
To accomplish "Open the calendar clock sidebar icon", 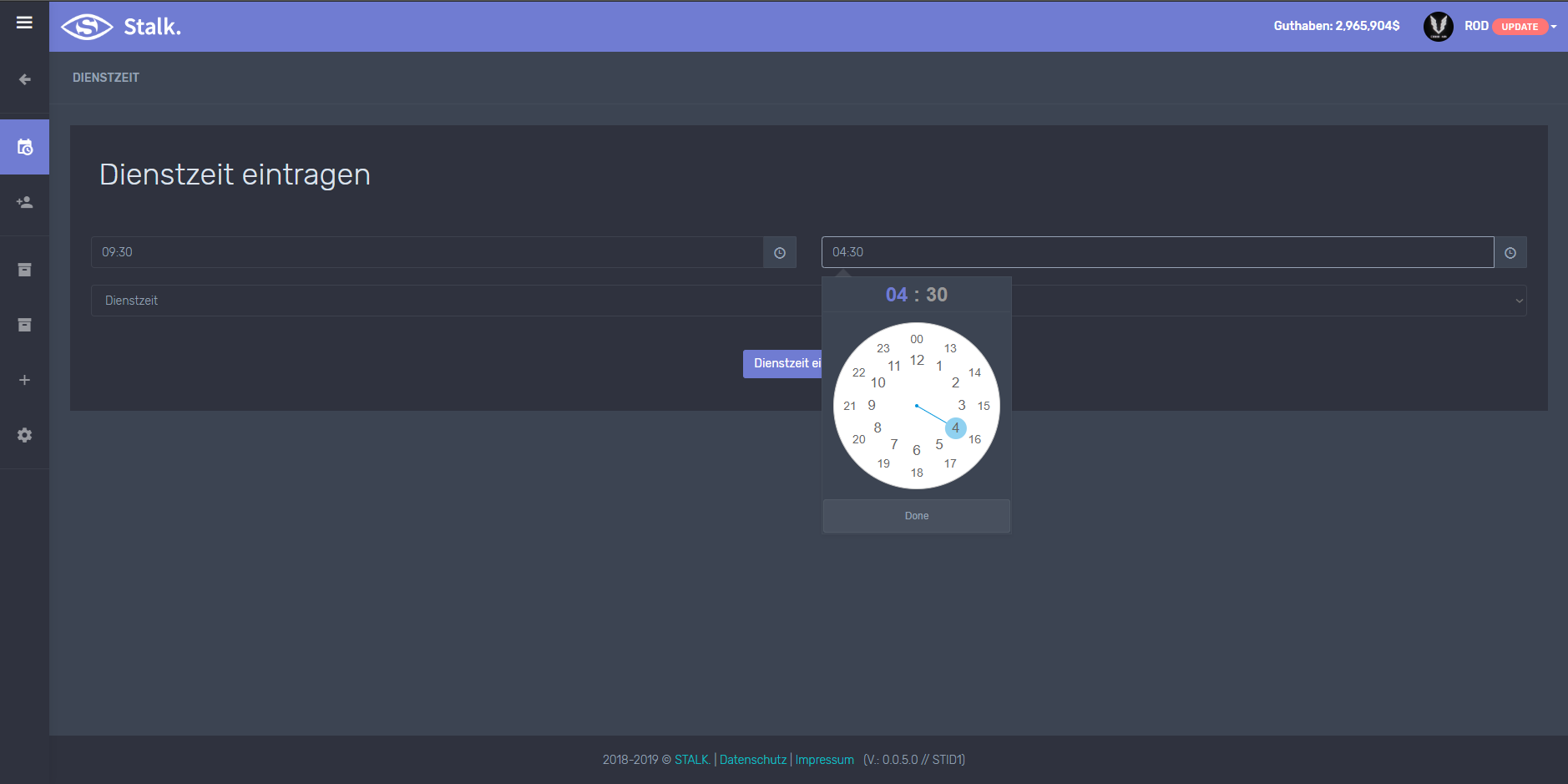I will coord(24,147).
